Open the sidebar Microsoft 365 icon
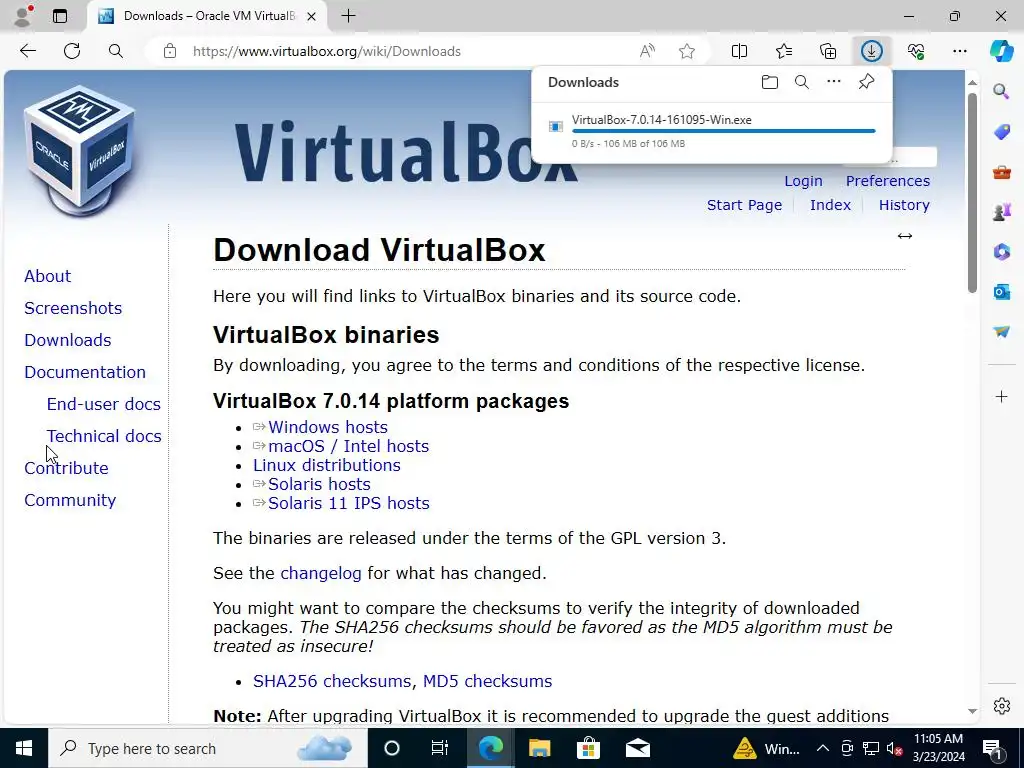 pos(1002,252)
